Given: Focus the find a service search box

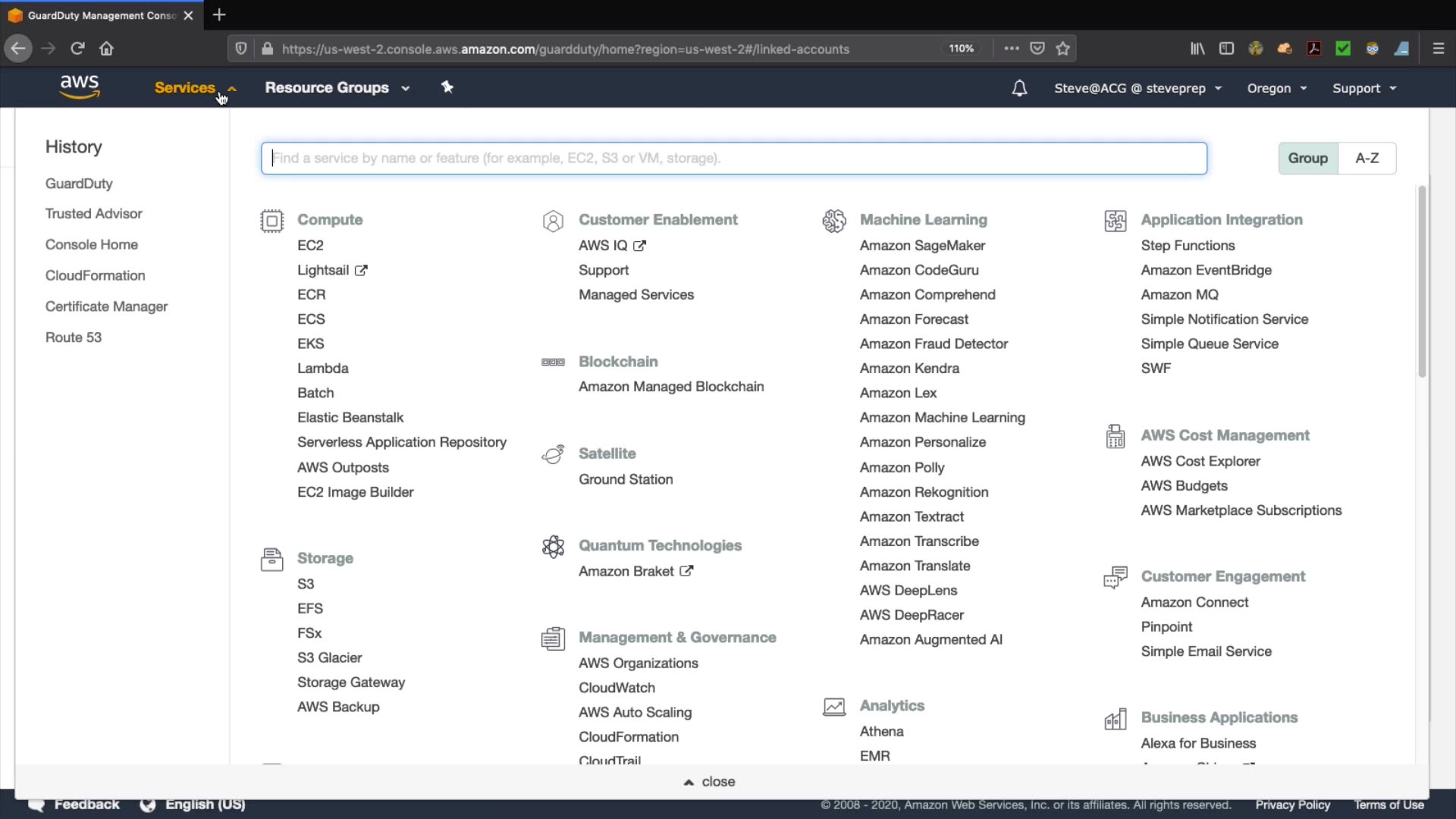Looking at the screenshot, I should (x=733, y=158).
